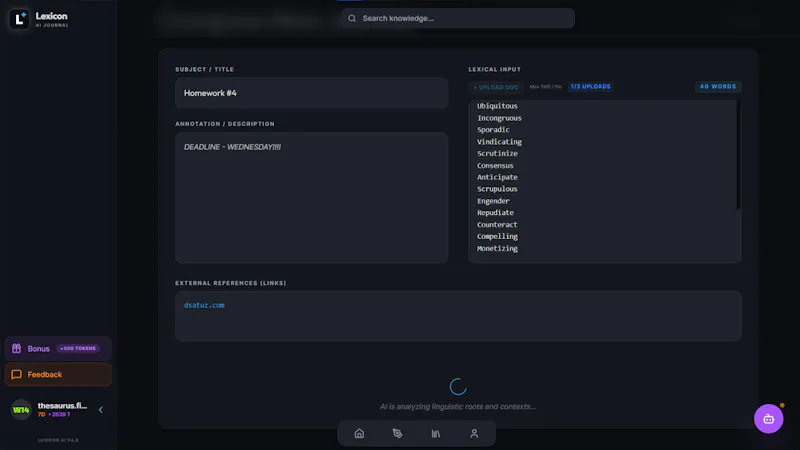Open the dsatuz.com reference link
Screen dimensions: 800x450
204,305
